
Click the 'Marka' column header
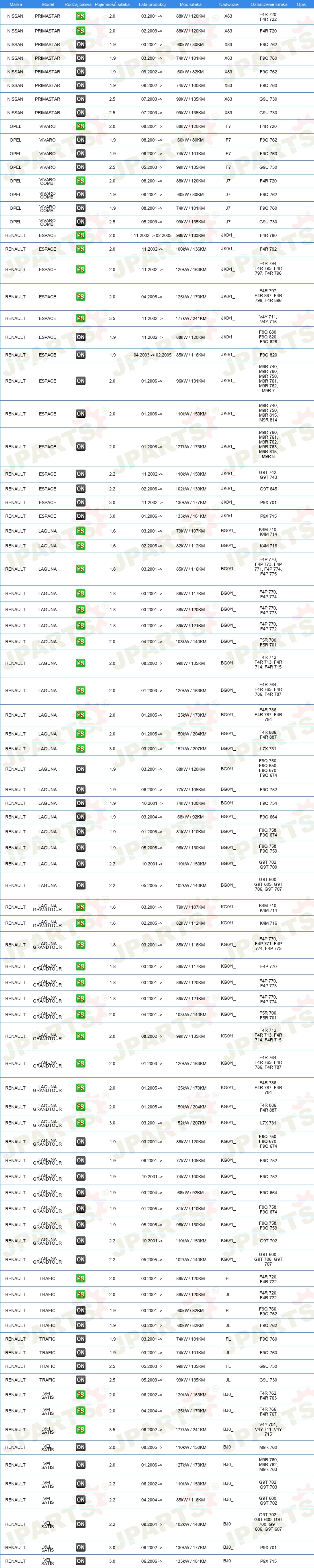pos(16,4)
